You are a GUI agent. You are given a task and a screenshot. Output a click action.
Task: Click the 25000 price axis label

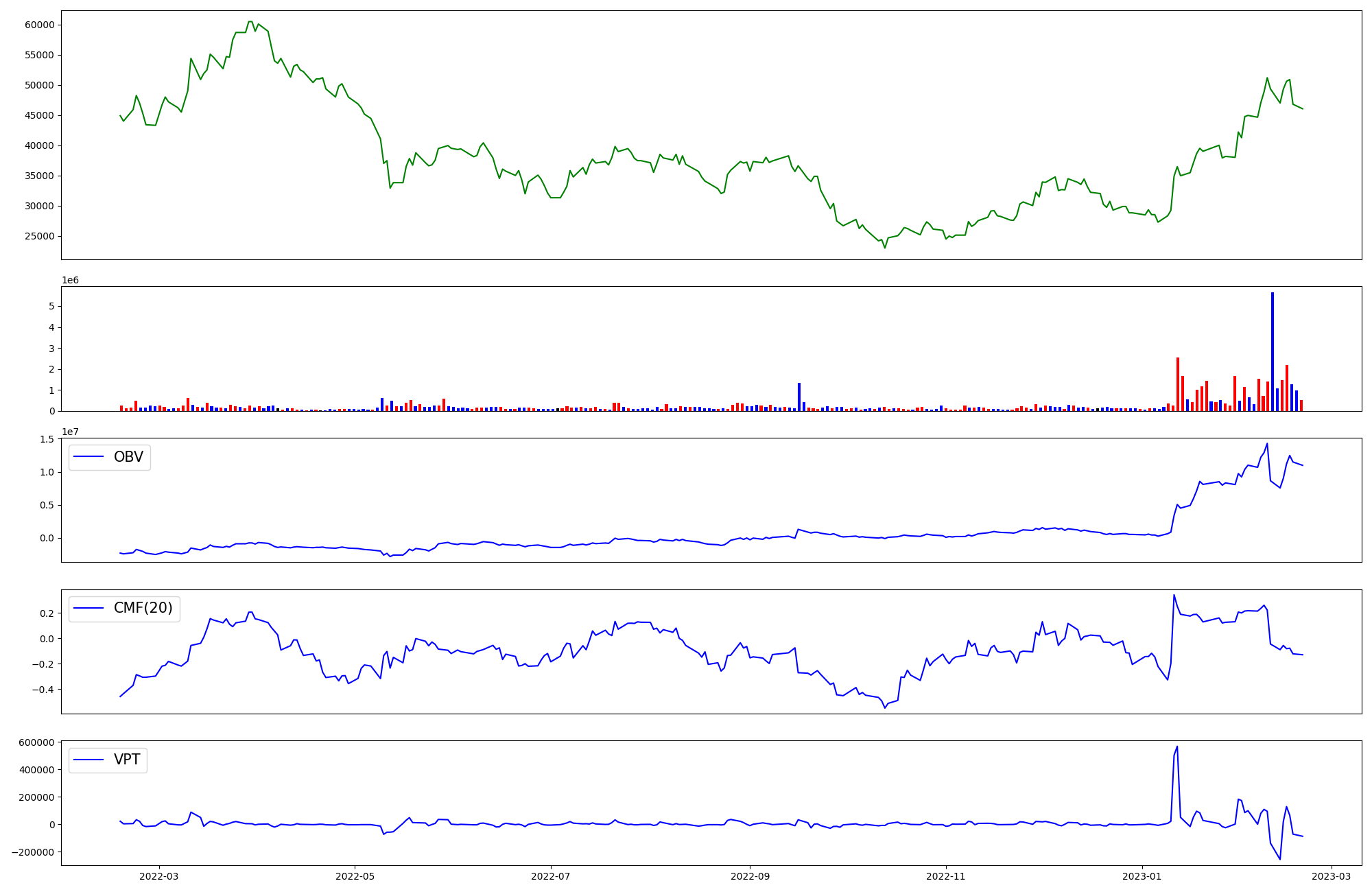(39, 236)
